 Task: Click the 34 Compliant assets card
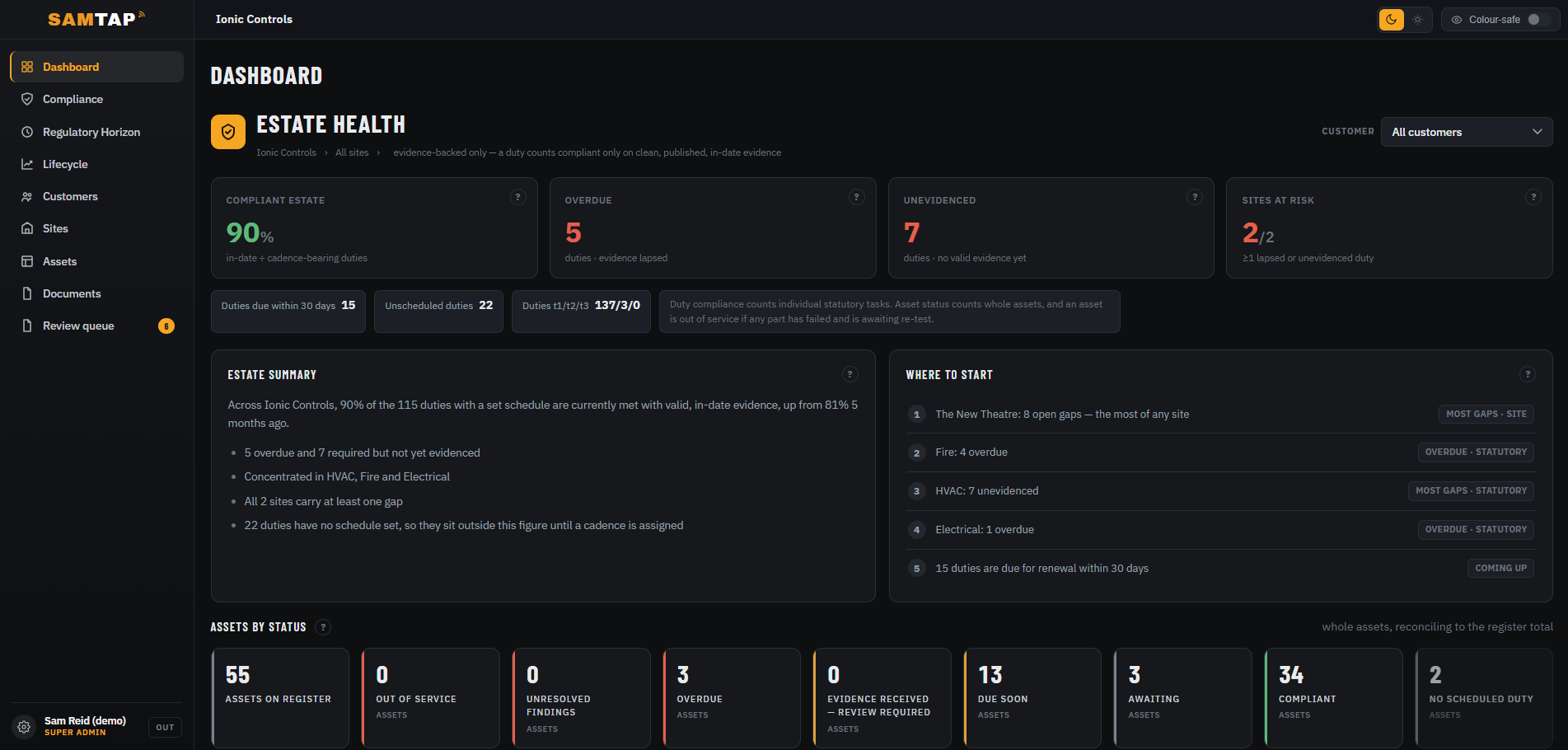coord(1333,697)
